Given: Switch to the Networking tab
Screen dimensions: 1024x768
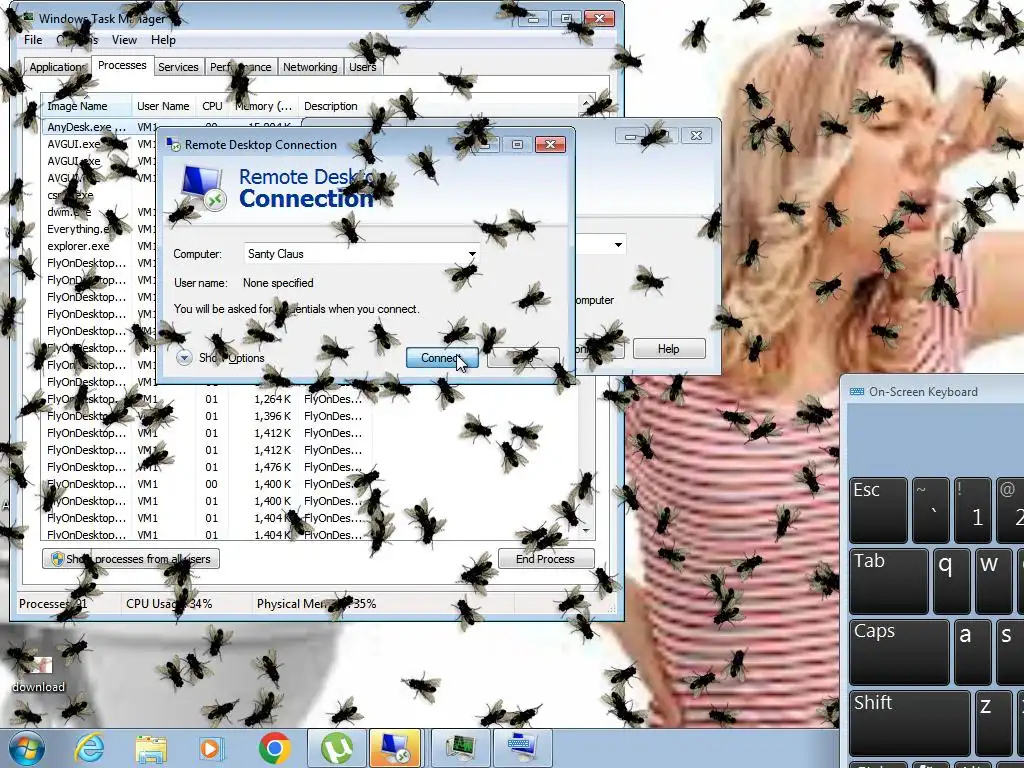Looking at the screenshot, I should (310, 67).
